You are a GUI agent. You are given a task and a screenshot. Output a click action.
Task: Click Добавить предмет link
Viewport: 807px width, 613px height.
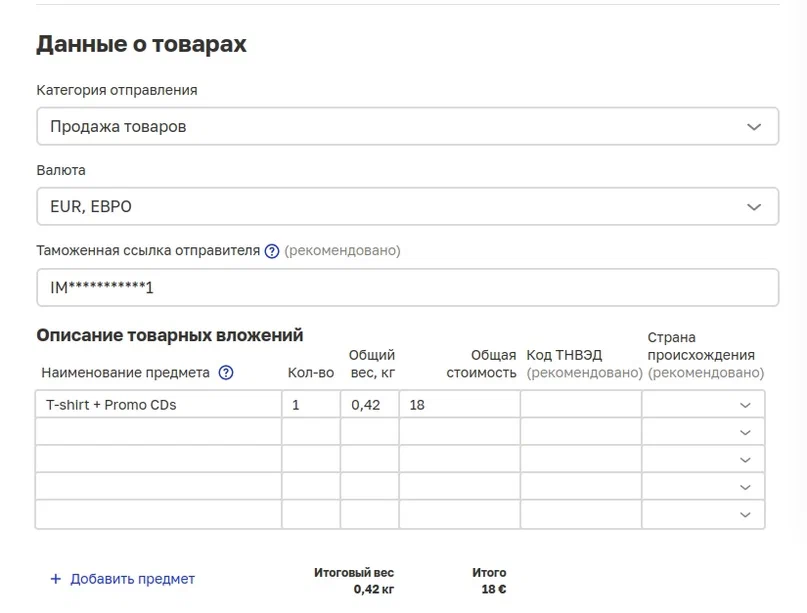click(132, 579)
